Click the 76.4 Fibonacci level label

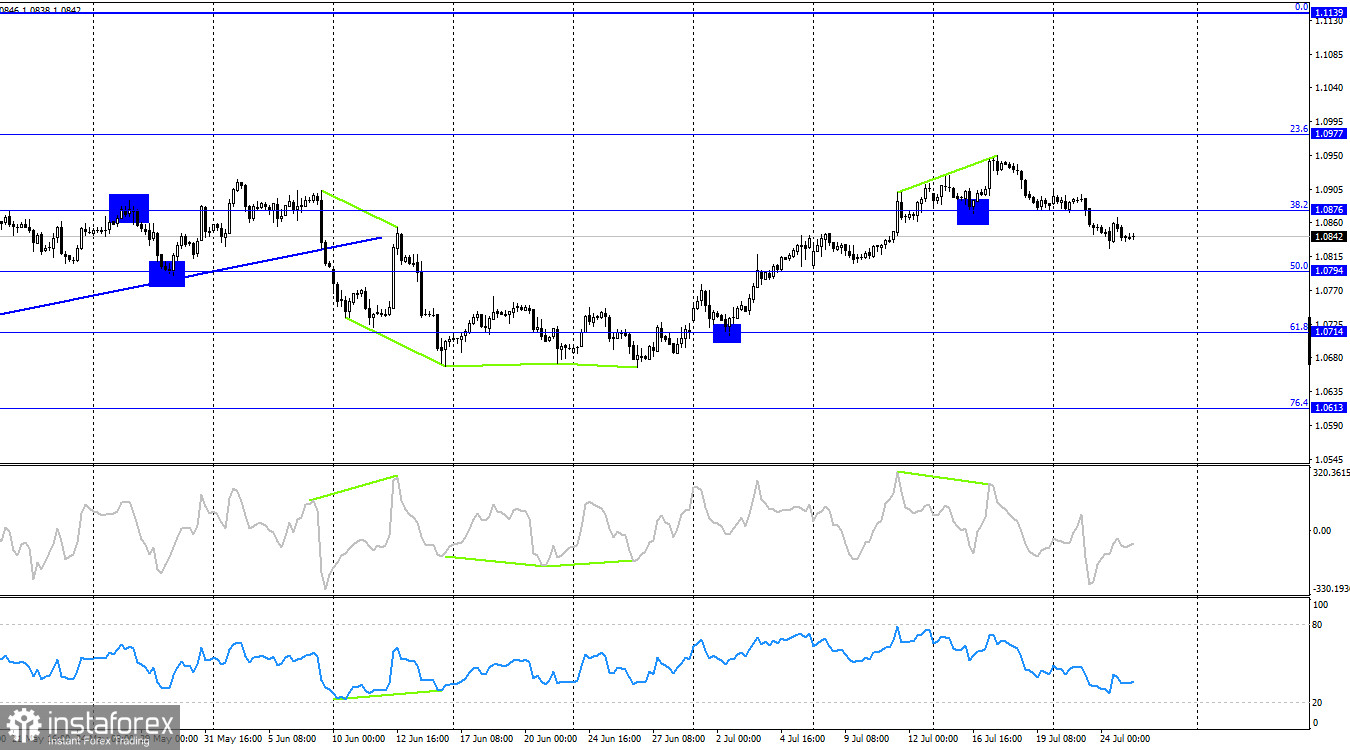coord(1298,403)
